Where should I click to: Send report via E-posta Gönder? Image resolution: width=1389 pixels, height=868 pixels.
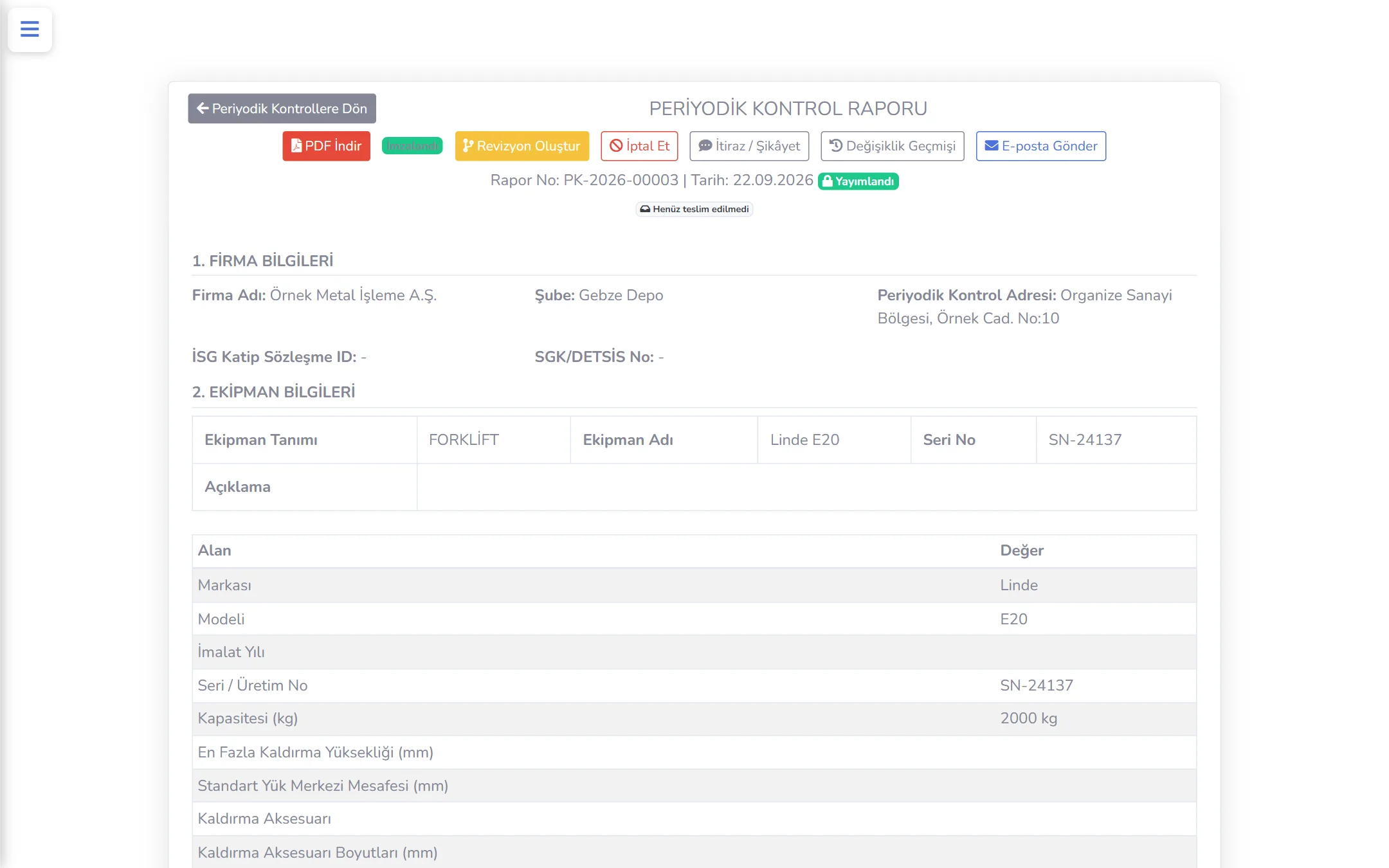coord(1041,146)
